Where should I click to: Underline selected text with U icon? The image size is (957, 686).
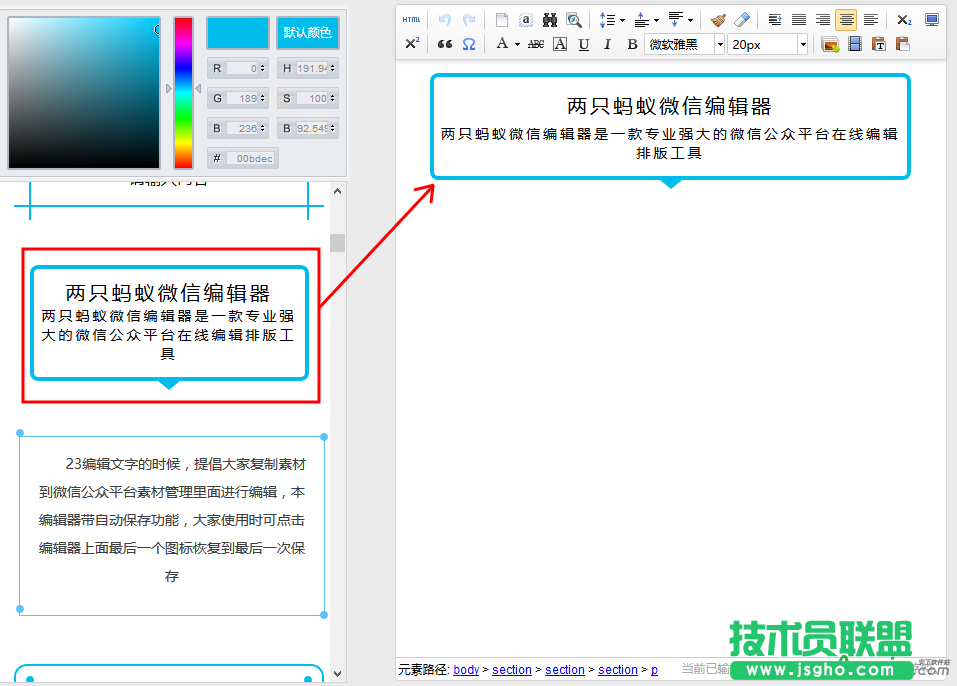(583, 45)
